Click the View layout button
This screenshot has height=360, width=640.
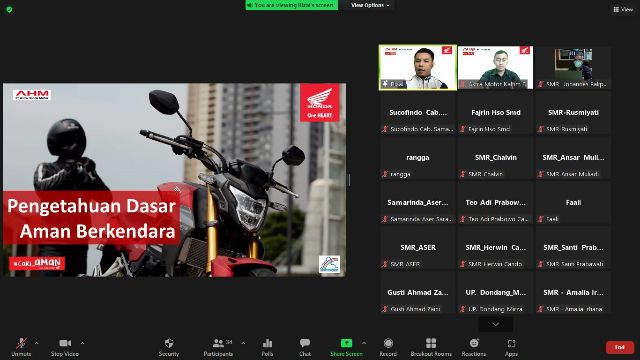tap(623, 9)
